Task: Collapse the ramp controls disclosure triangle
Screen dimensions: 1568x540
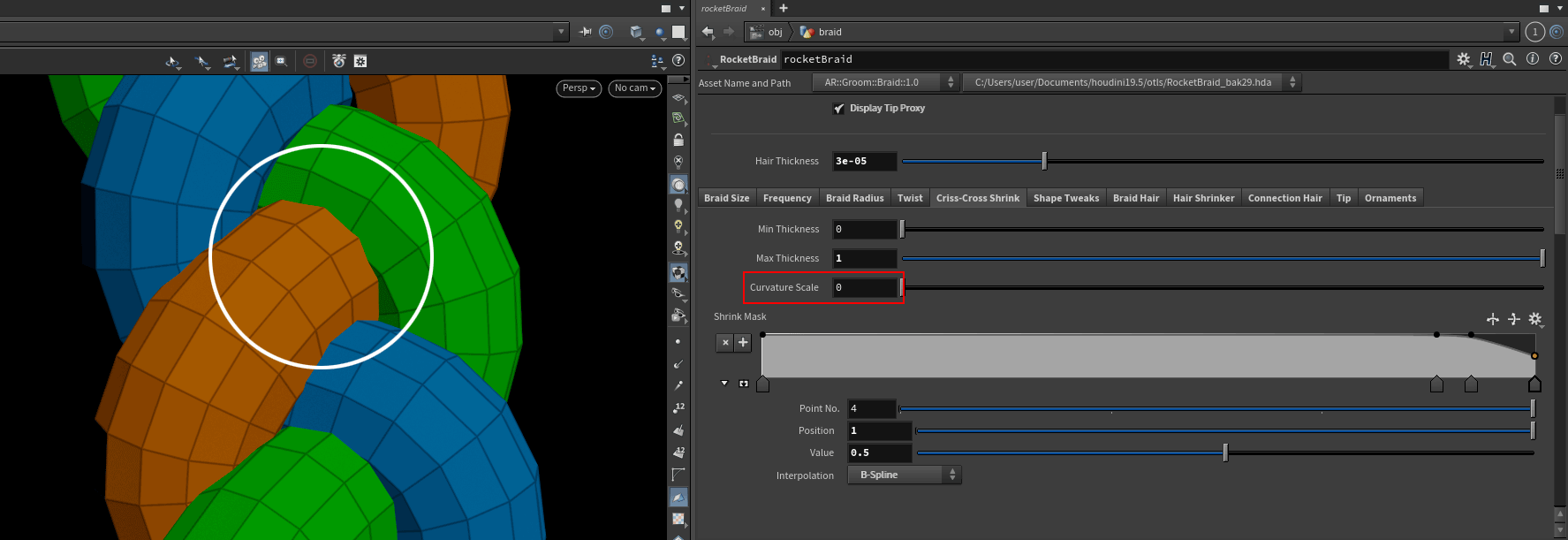Action: [724, 384]
